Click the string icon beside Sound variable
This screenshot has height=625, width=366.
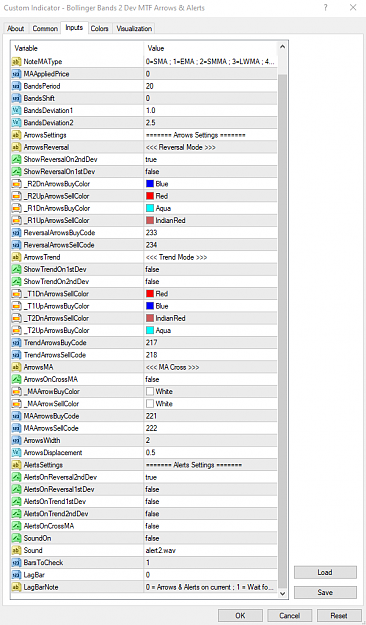click(x=16, y=550)
